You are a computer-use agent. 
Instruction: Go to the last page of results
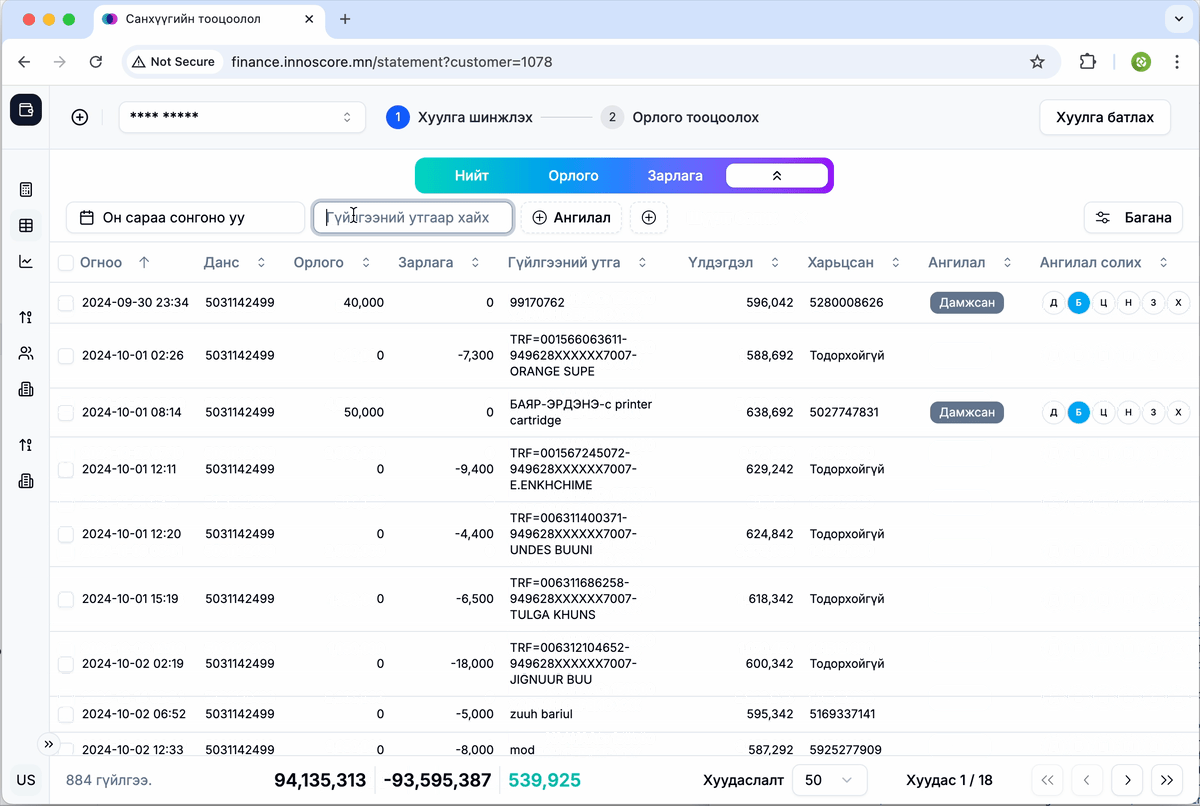click(x=1166, y=780)
